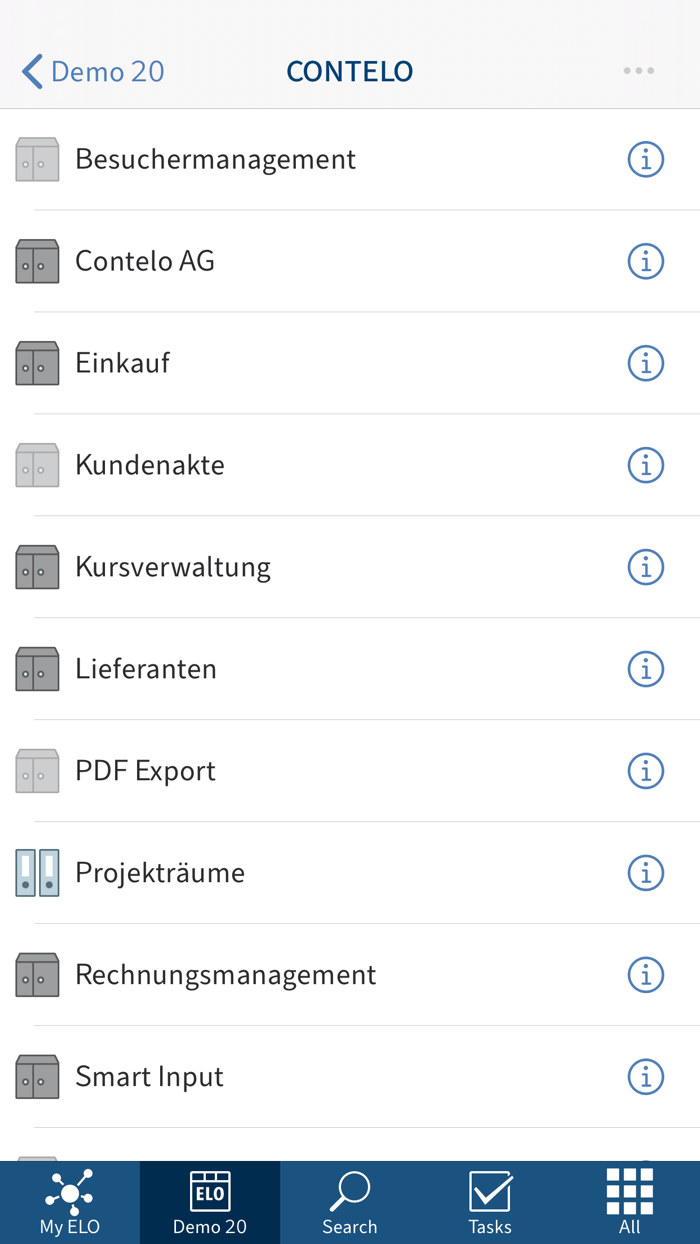Viewport: 700px width, 1244px height.
Task: Tap the Contelo AG cabinet icon
Action: click(x=37, y=261)
